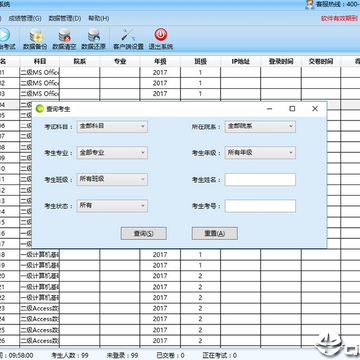Image resolution: width=360 pixels, height=360 pixels.
Task: Open the 帮助(H) menu
Action: (x=99, y=18)
